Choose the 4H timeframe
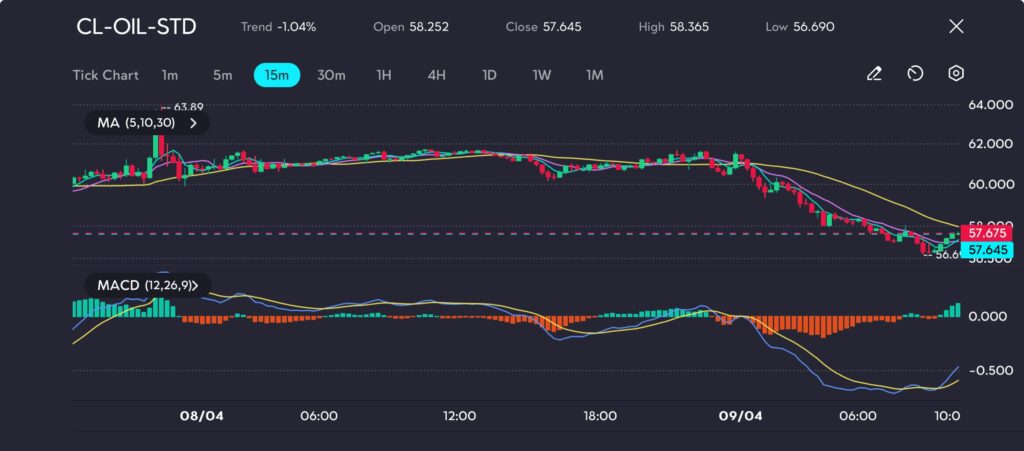Viewport: 1024px width, 451px height. [436, 75]
